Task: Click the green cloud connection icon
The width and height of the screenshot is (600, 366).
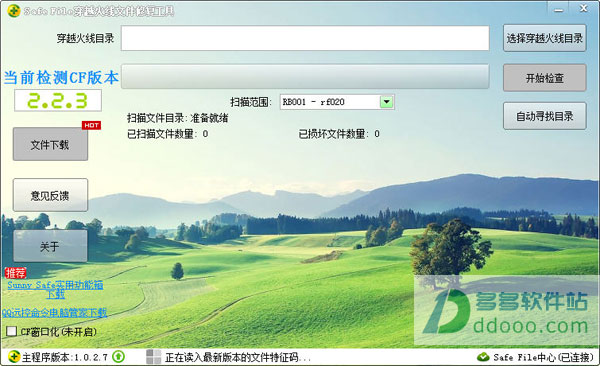Action: [x=483, y=357]
